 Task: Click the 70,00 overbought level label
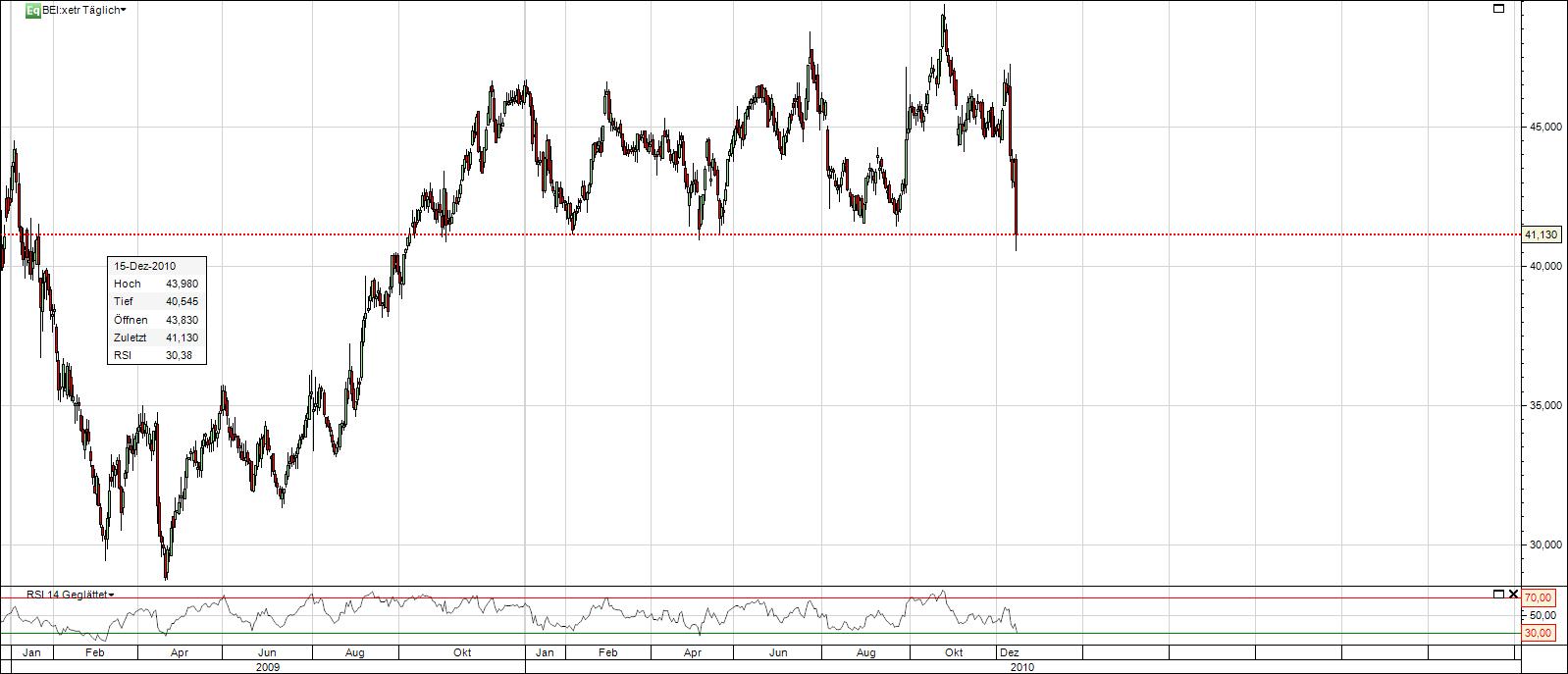click(1538, 597)
